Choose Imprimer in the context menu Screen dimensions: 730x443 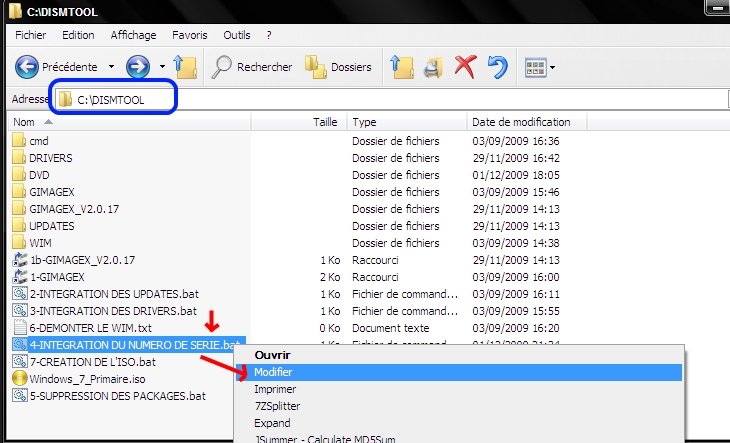(x=275, y=389)
